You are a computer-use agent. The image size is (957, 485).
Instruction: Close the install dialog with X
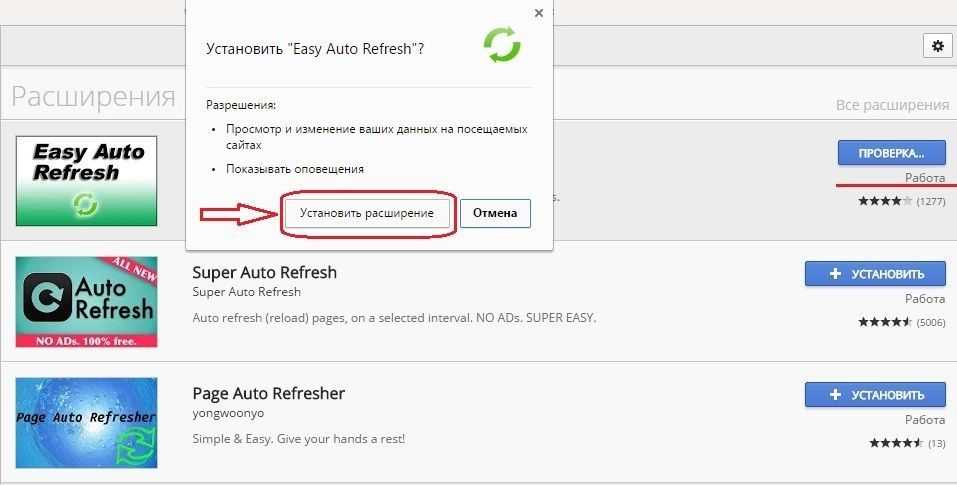[538, 13]
